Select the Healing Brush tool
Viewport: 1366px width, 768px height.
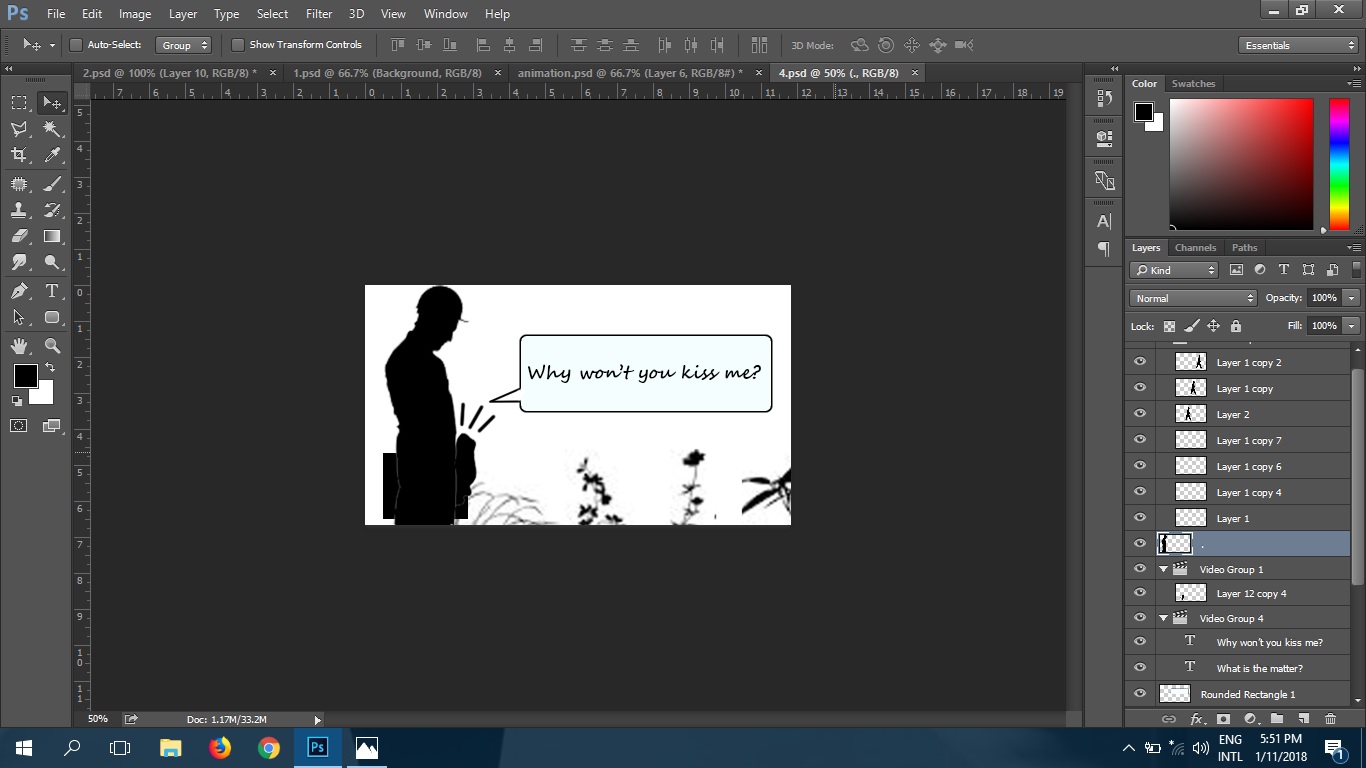19,184
